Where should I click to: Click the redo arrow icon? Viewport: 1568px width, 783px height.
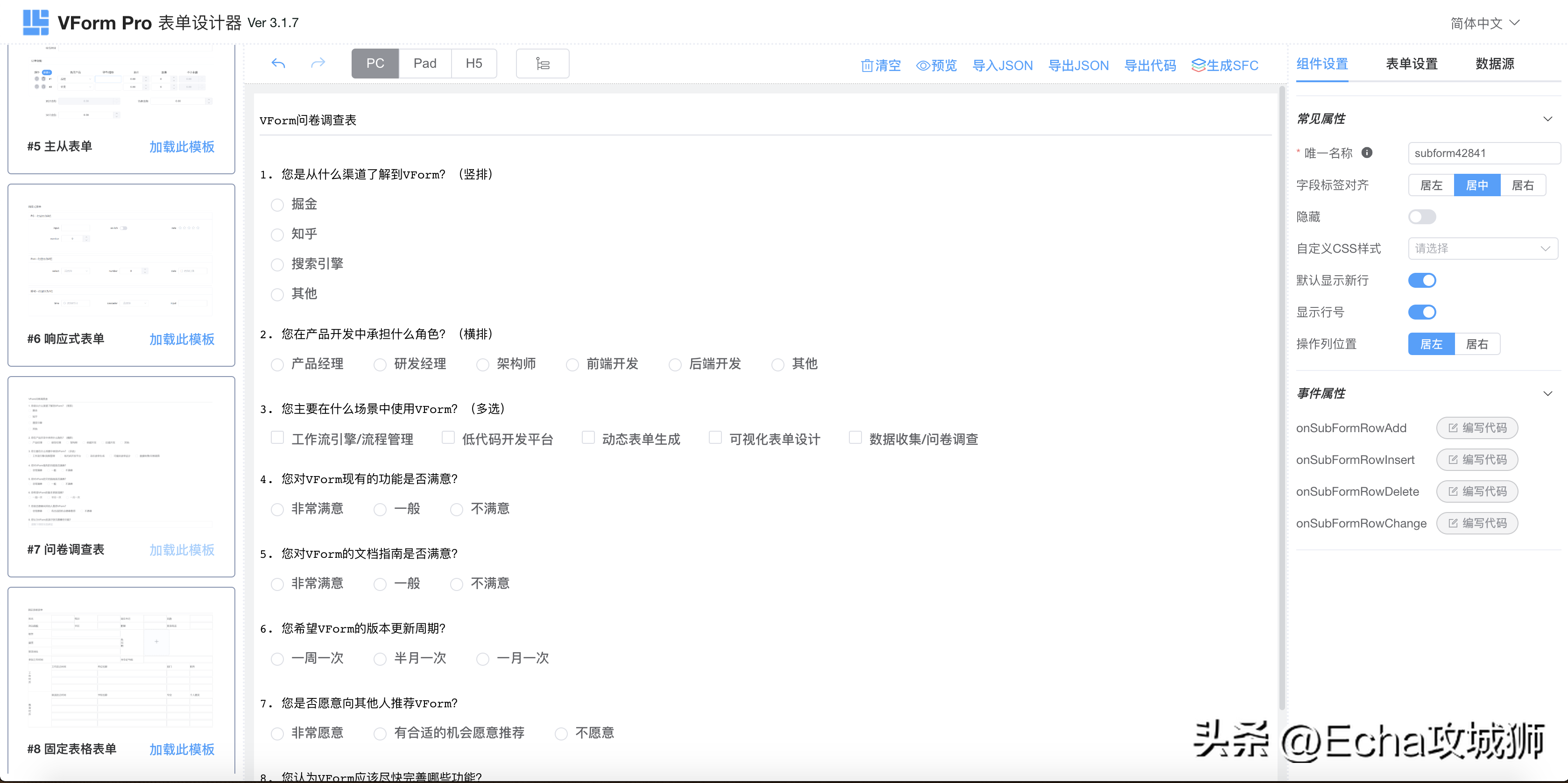click(318, 64)
